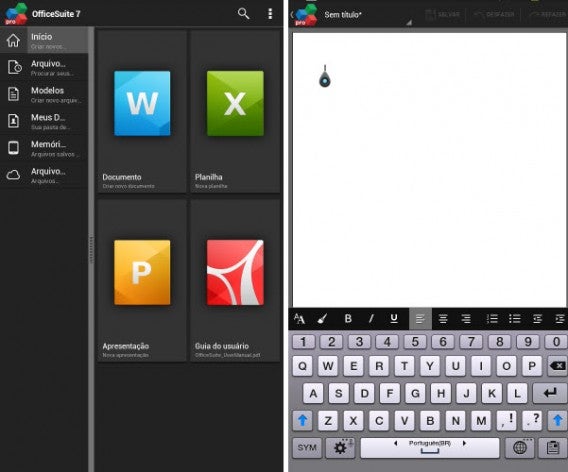
Task: Tap the backspace key
Action: 557,366
